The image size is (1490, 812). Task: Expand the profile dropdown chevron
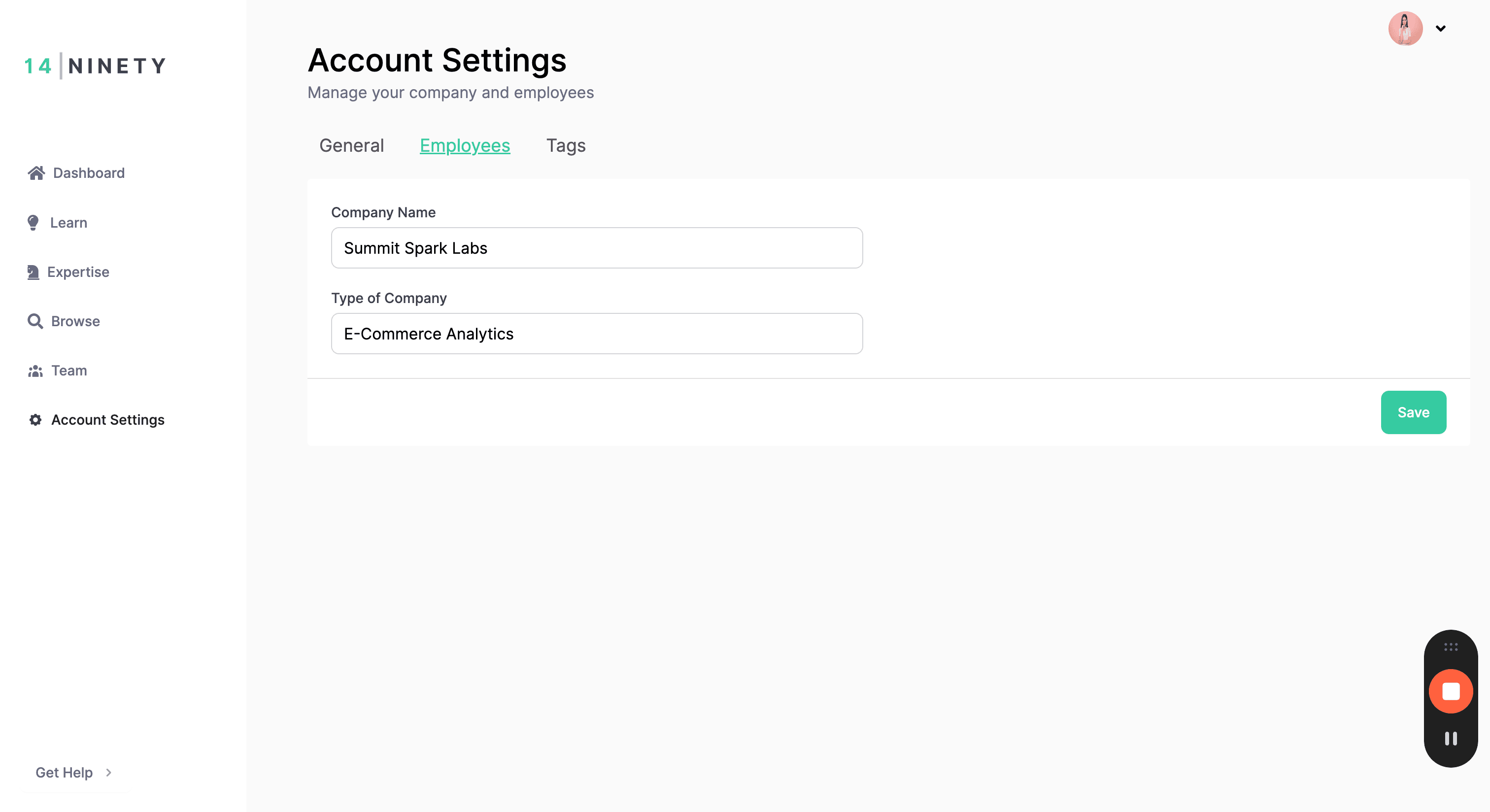click(x=1440, y=29)
